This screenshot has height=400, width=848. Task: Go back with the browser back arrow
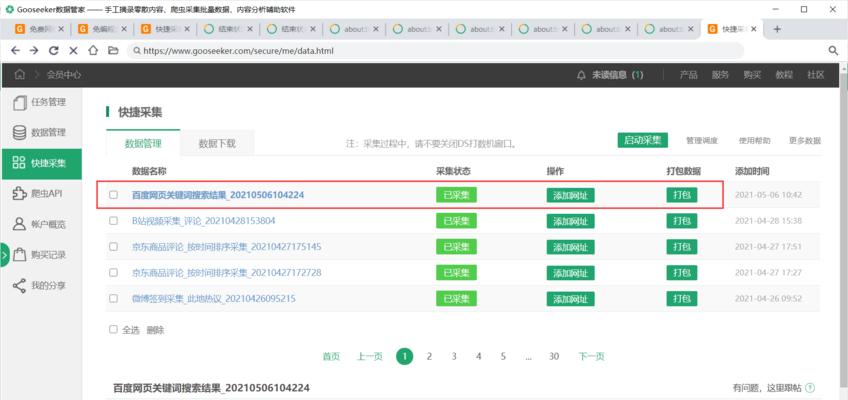(x=15, y=50)
